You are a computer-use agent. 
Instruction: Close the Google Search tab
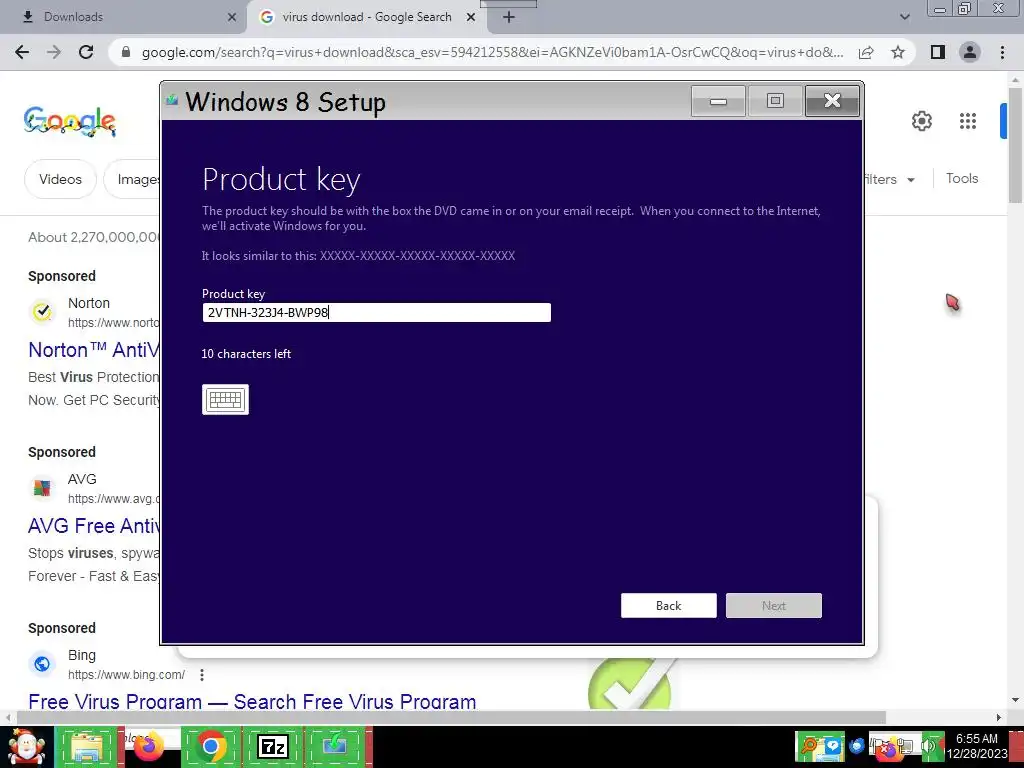(471, 18)
